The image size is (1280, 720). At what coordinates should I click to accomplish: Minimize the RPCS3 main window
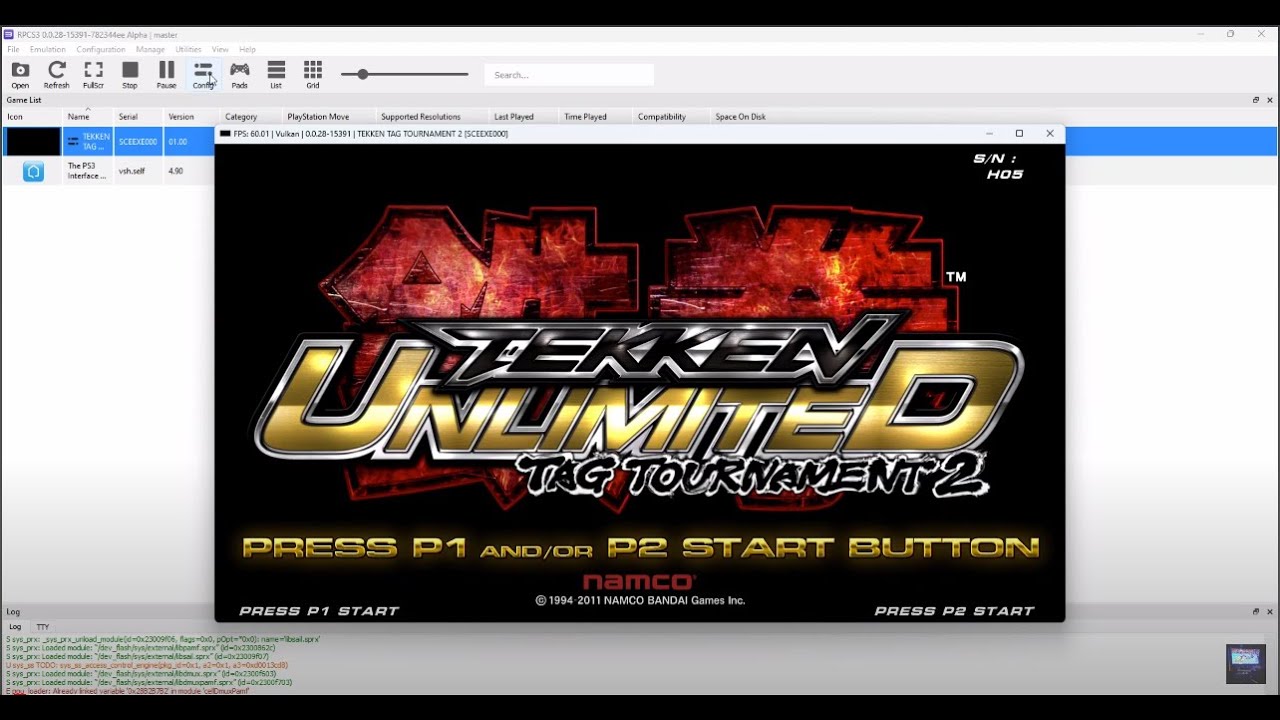point(1201,34)
